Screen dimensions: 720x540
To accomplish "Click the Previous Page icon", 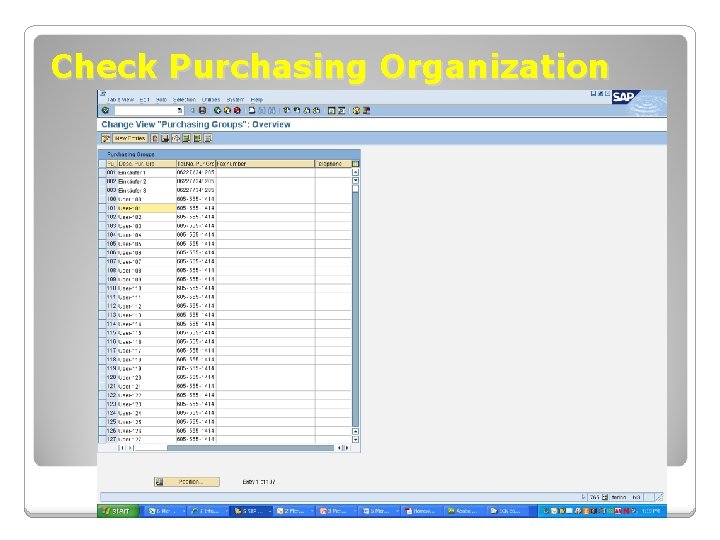I will (297, 110).
